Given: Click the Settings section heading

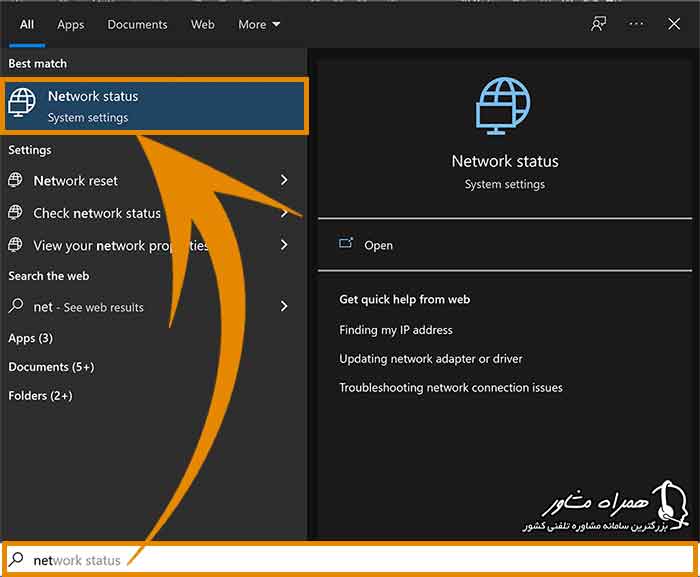Looking at the screenshot, I should point(29,150).
